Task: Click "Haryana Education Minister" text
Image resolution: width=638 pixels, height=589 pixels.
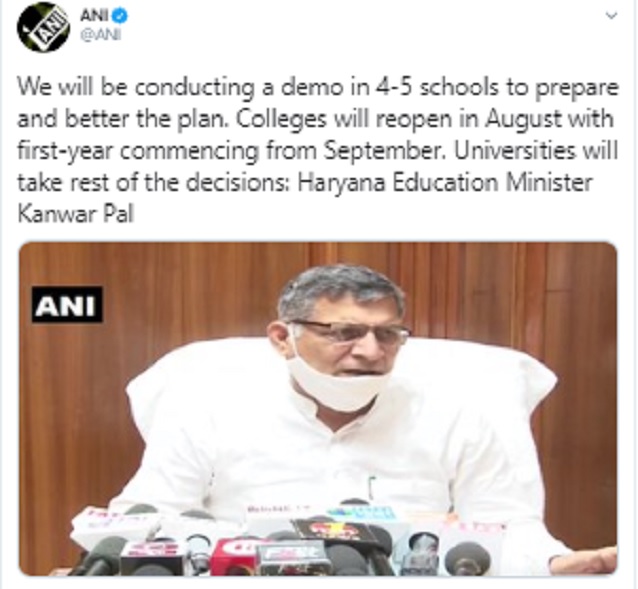Action: (445, 183)
